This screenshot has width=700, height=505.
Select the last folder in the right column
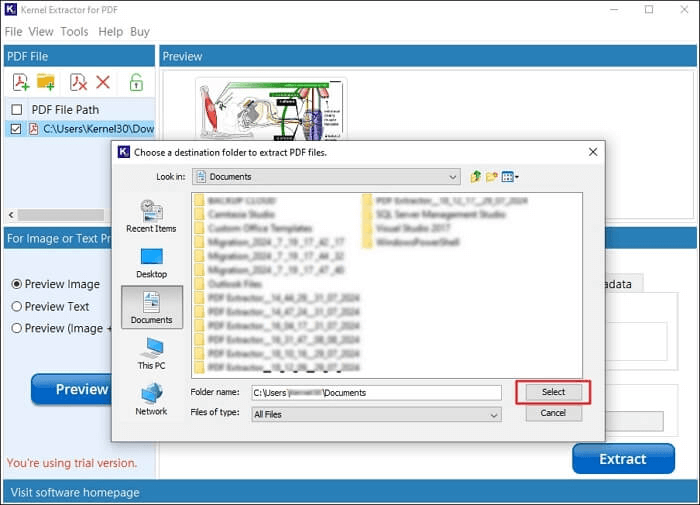(411, 242)
